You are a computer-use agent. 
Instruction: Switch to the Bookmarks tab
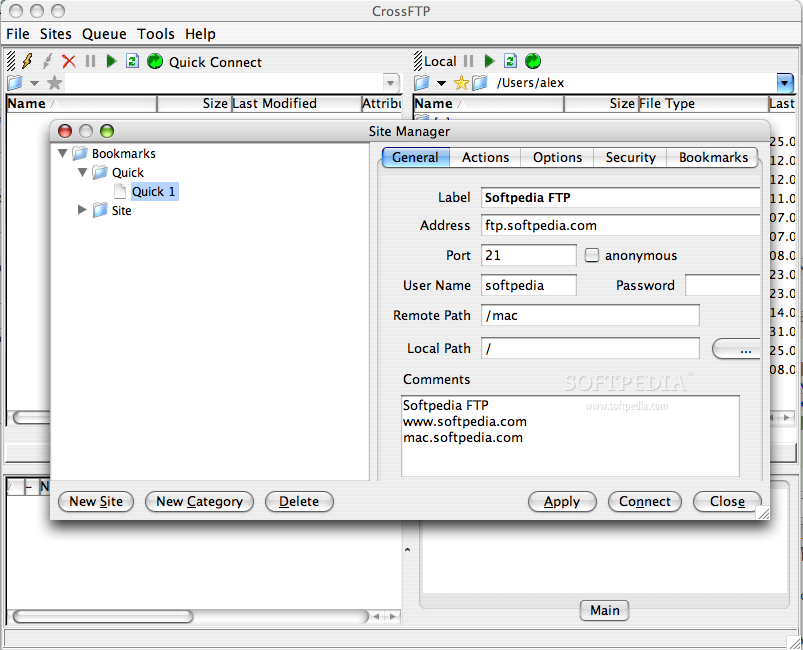[x=713, y=157]
